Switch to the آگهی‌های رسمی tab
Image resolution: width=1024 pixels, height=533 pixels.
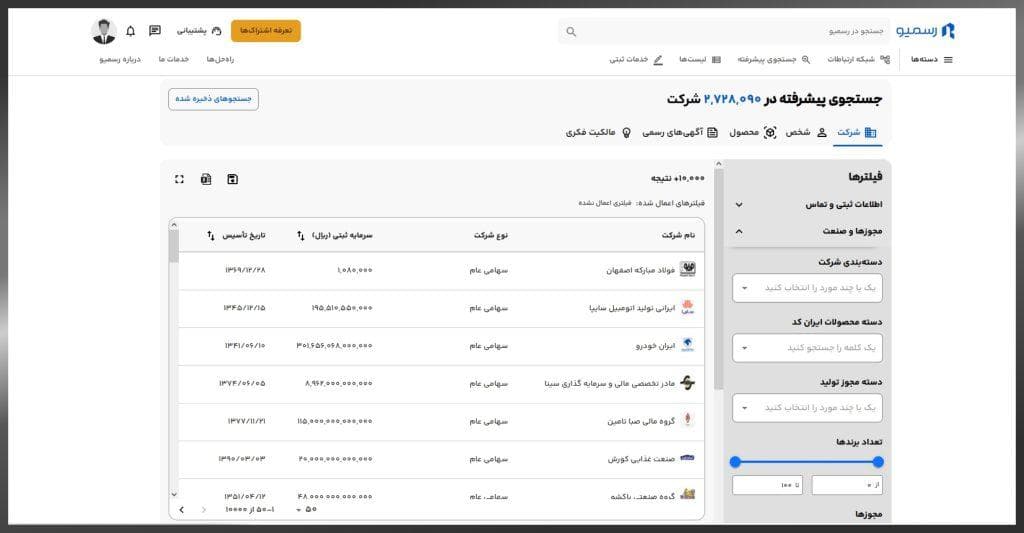(x=680, y=133)
